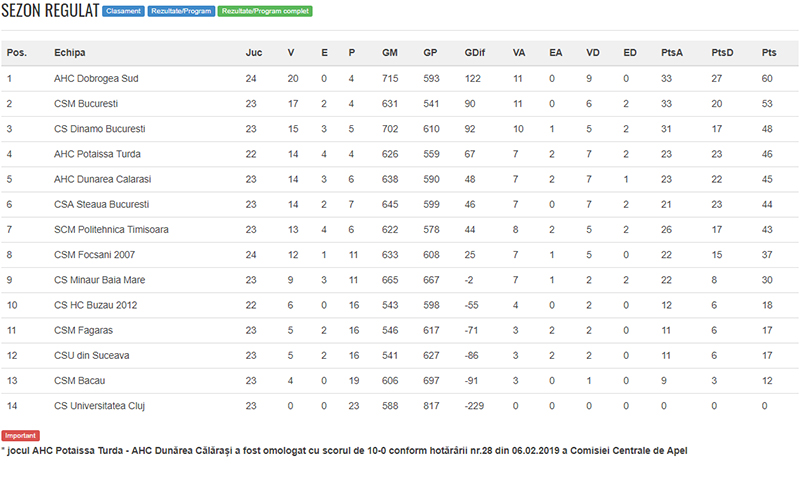Click the Pts column header
Image resolution: width=800 pixels, height=477 pixels.
click(768, 51)
